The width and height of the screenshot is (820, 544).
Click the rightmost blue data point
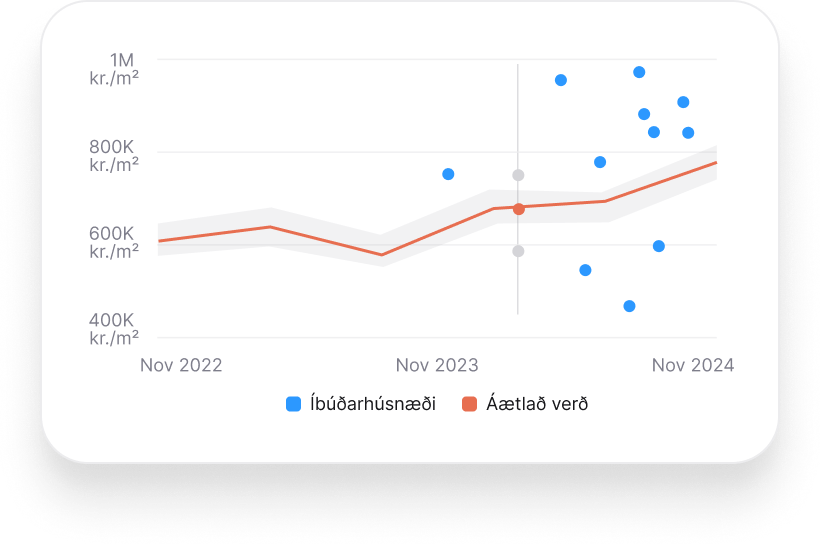(x=688, y=133)
